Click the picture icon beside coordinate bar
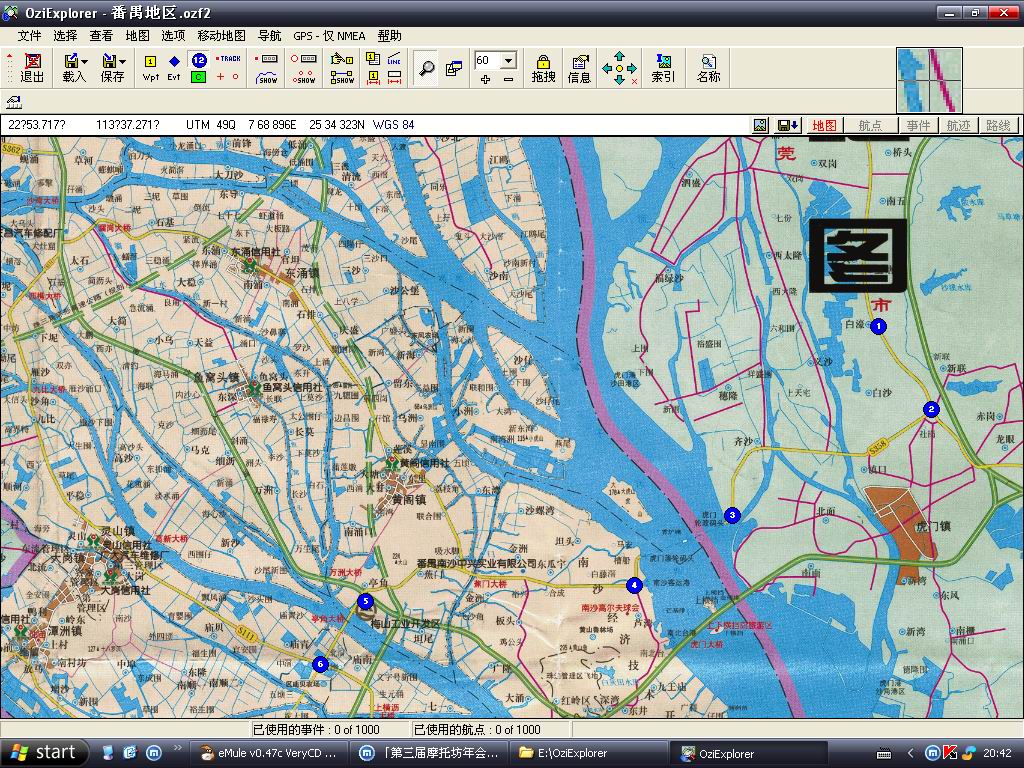Image resolution: width=1024 pixels, height=768 pixels. point(760,125)
